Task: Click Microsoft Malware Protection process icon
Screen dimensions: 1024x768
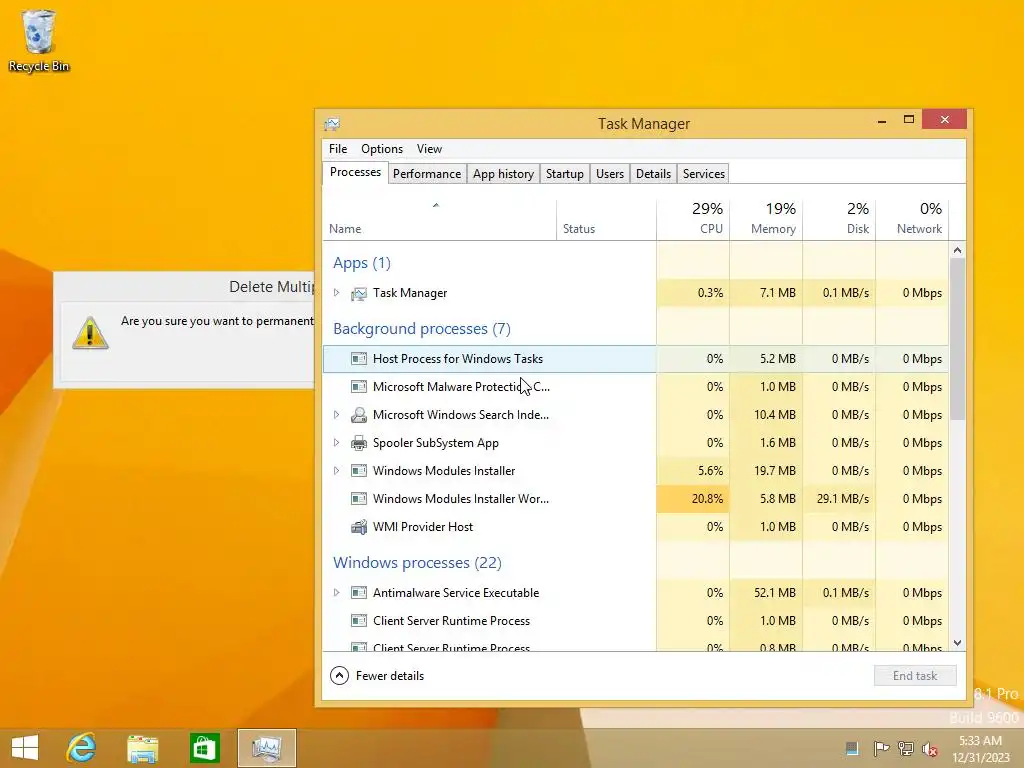Action: 359,387
